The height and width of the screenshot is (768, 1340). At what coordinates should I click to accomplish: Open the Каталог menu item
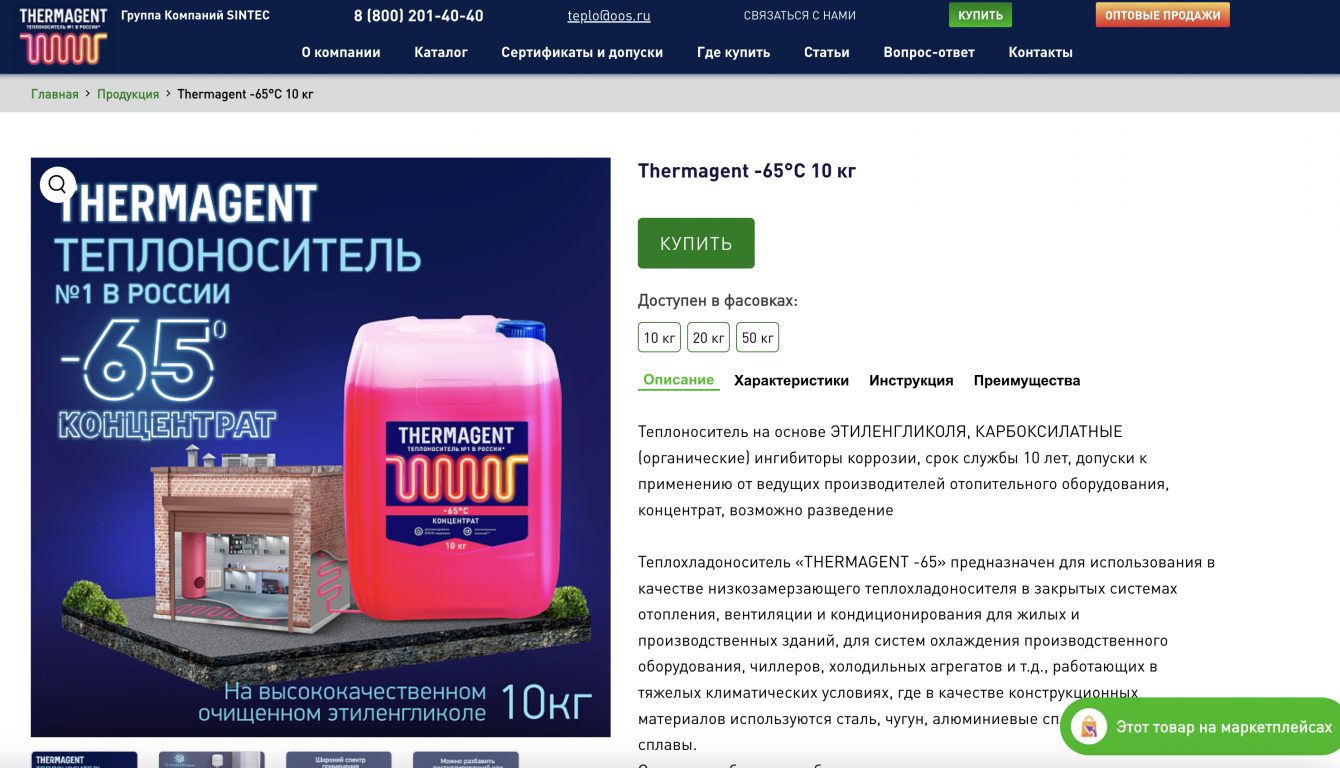tap(441, 52)
